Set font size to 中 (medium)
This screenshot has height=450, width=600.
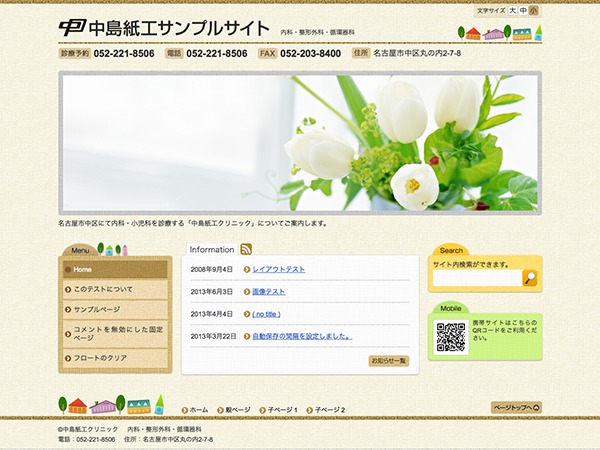(x=523, y=11)
